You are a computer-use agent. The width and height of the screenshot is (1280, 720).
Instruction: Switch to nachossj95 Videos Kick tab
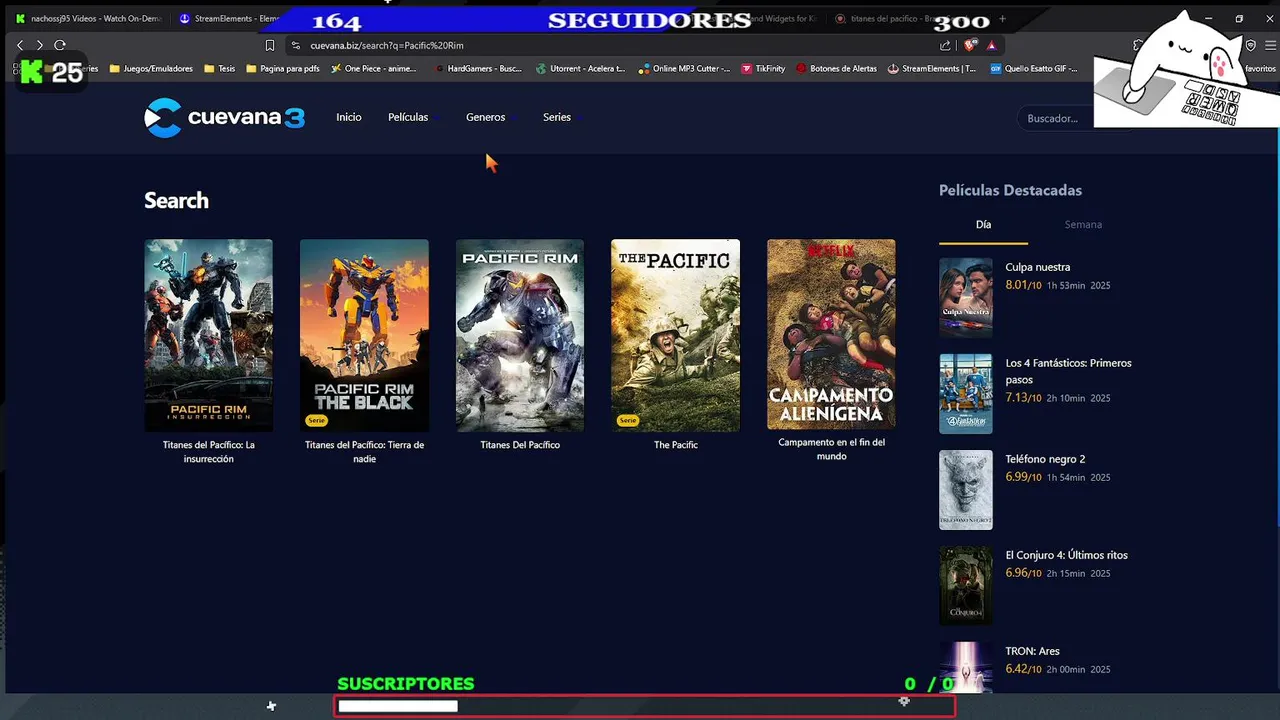coord(88,18)
